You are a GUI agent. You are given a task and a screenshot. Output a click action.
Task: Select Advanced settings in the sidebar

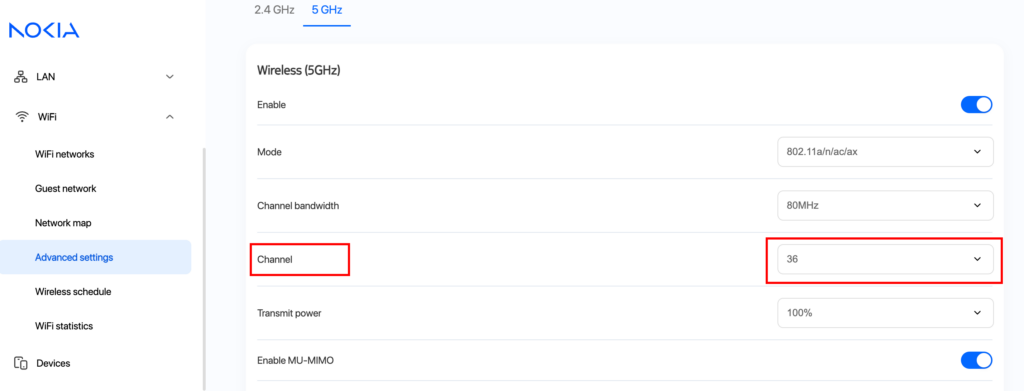(95, 257)
